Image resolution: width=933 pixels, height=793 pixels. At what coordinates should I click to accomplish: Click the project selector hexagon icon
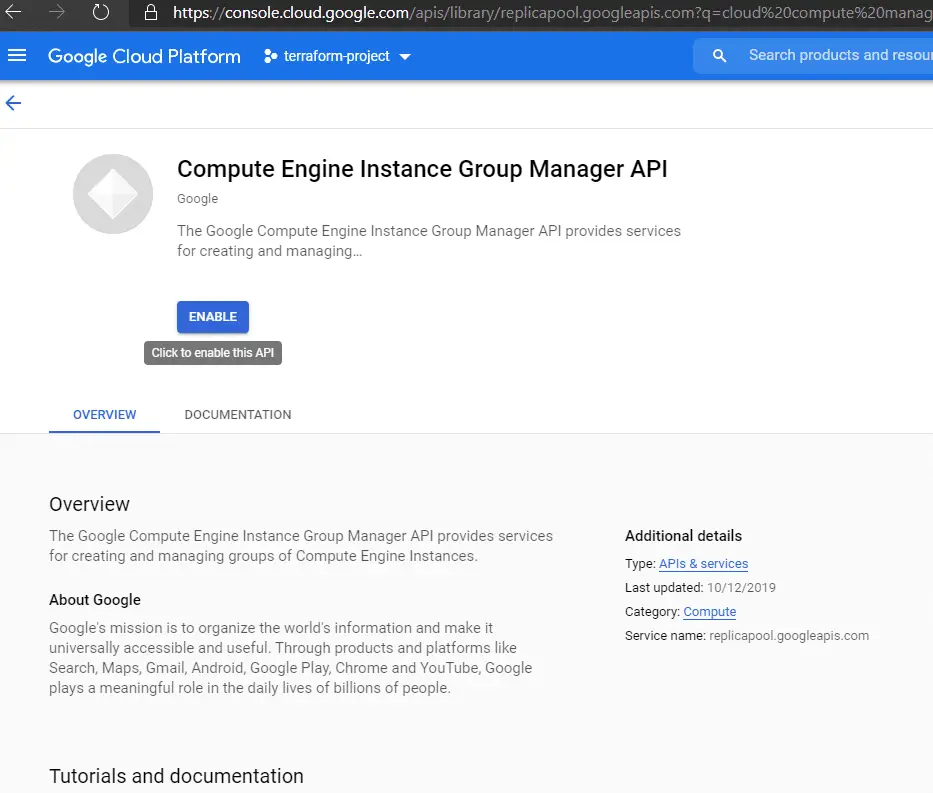click(270, 57)
